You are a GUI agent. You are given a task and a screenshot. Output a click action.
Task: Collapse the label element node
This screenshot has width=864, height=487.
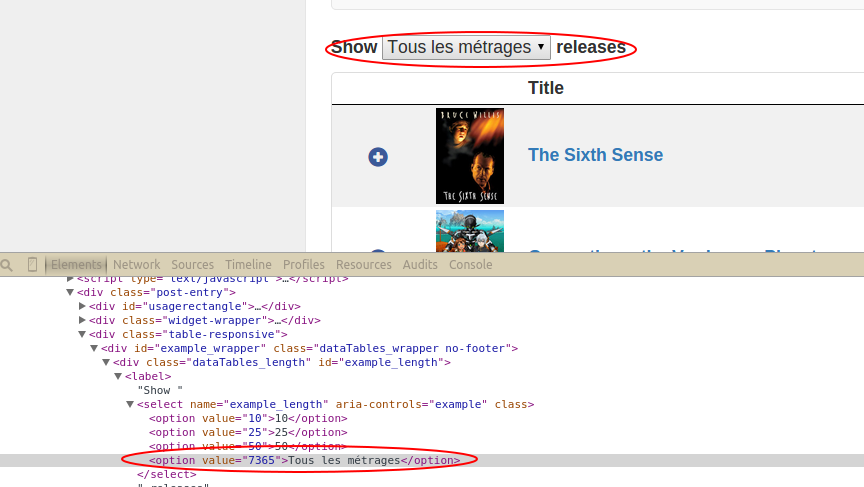118,376
